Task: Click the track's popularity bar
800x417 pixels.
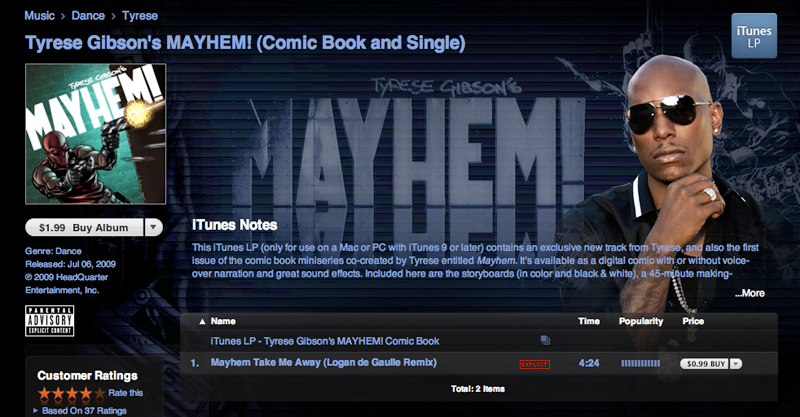Action: click(640, 363)
